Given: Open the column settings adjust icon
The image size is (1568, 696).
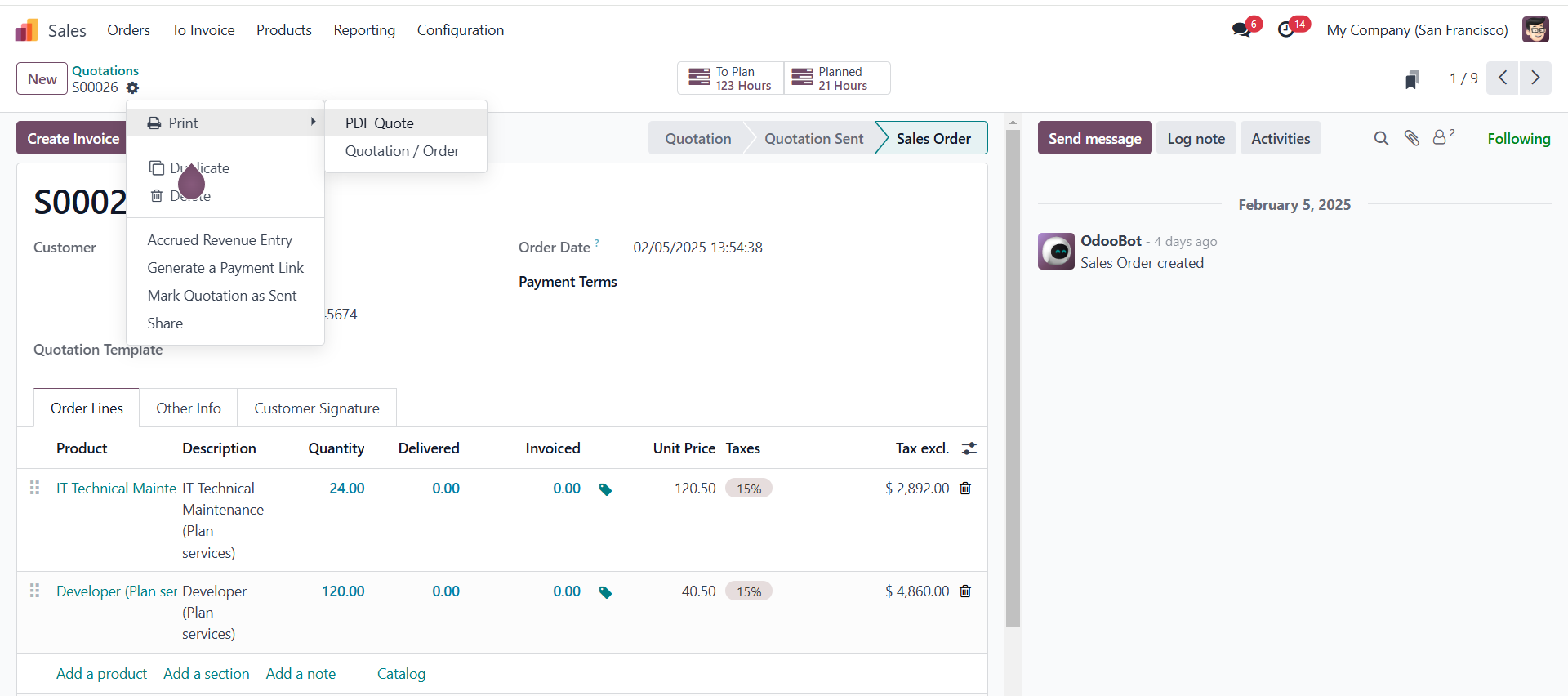Looking at the screenshot, I should [x=969, y=448].
